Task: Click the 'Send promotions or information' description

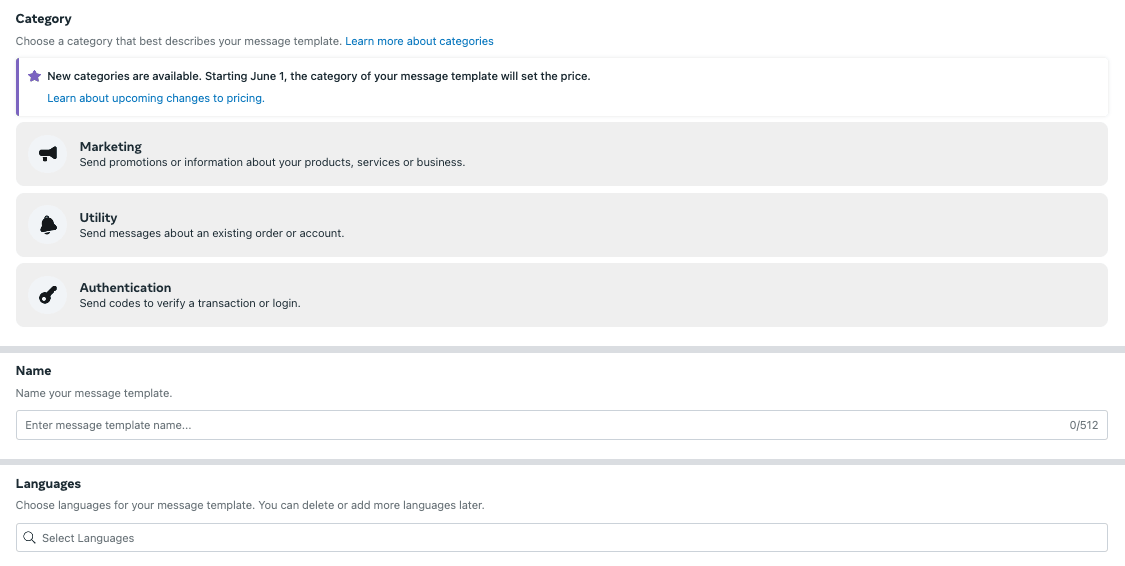Action: [x=272, y=162]
